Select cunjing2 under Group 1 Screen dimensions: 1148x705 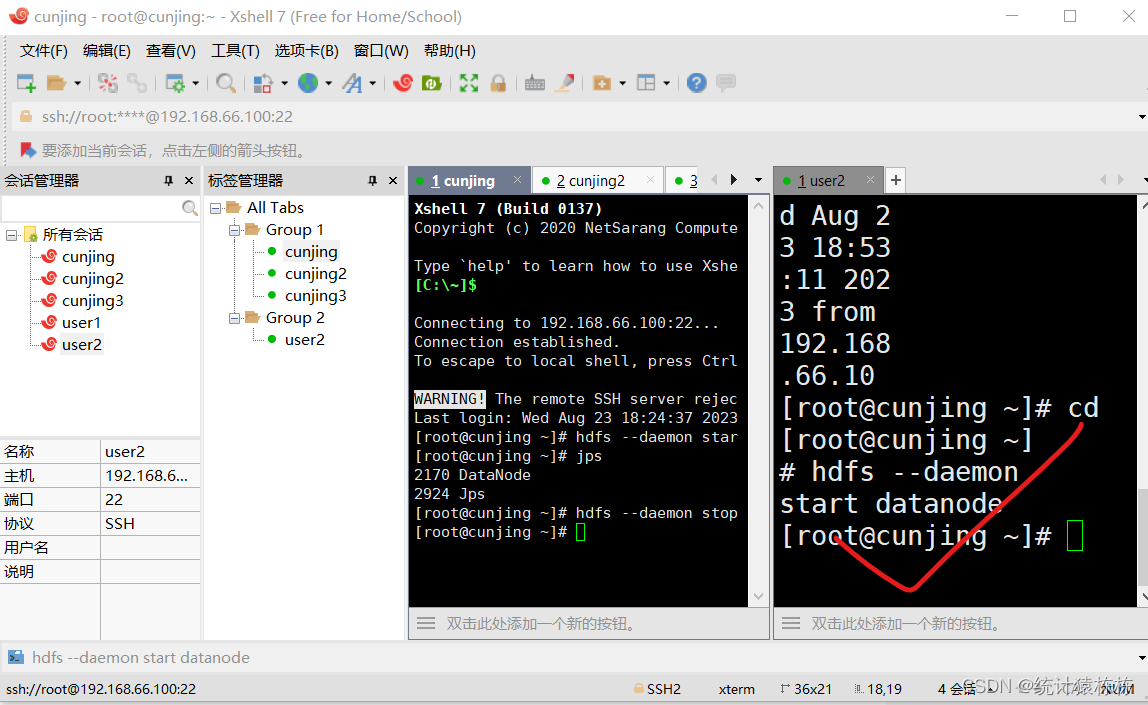(x=316, y=274)
